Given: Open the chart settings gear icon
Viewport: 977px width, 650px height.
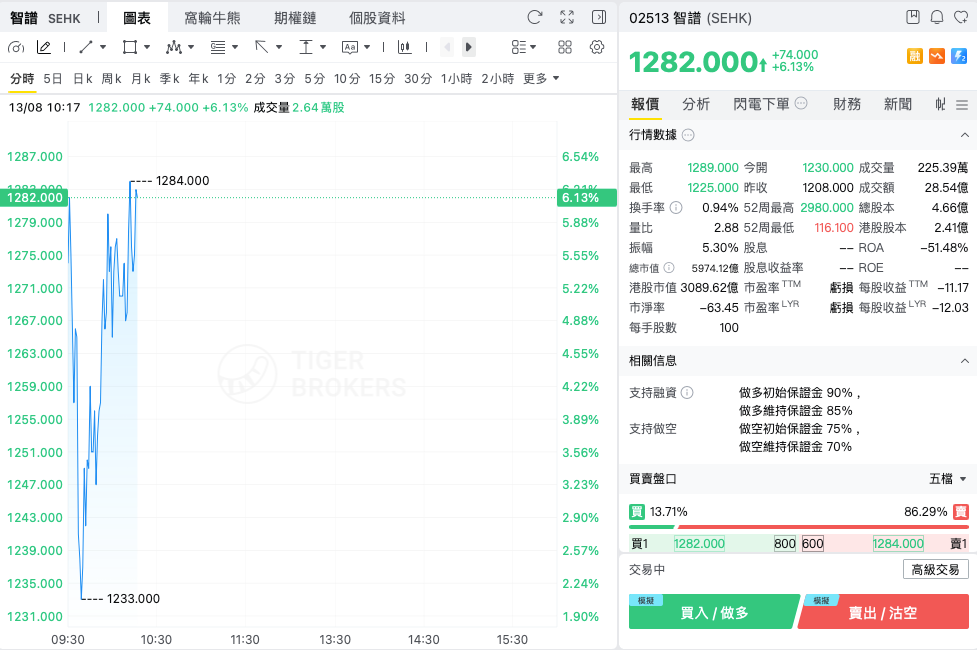Looking at the screenshot, I should [x=597, y=47].
